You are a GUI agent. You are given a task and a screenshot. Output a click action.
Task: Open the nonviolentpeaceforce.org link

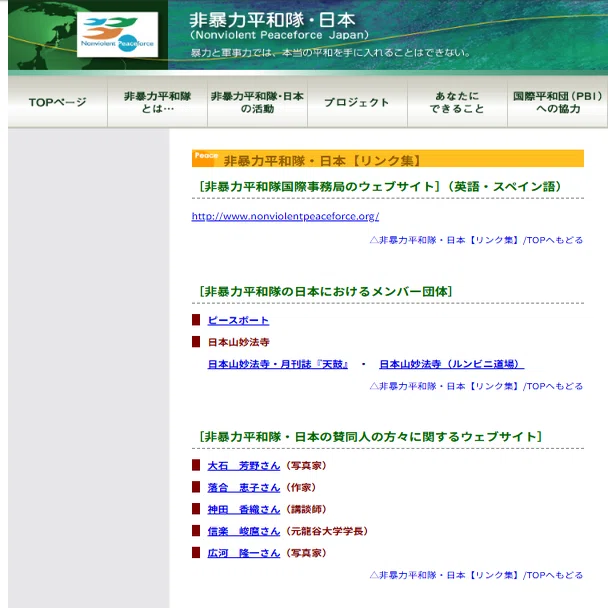285,216
